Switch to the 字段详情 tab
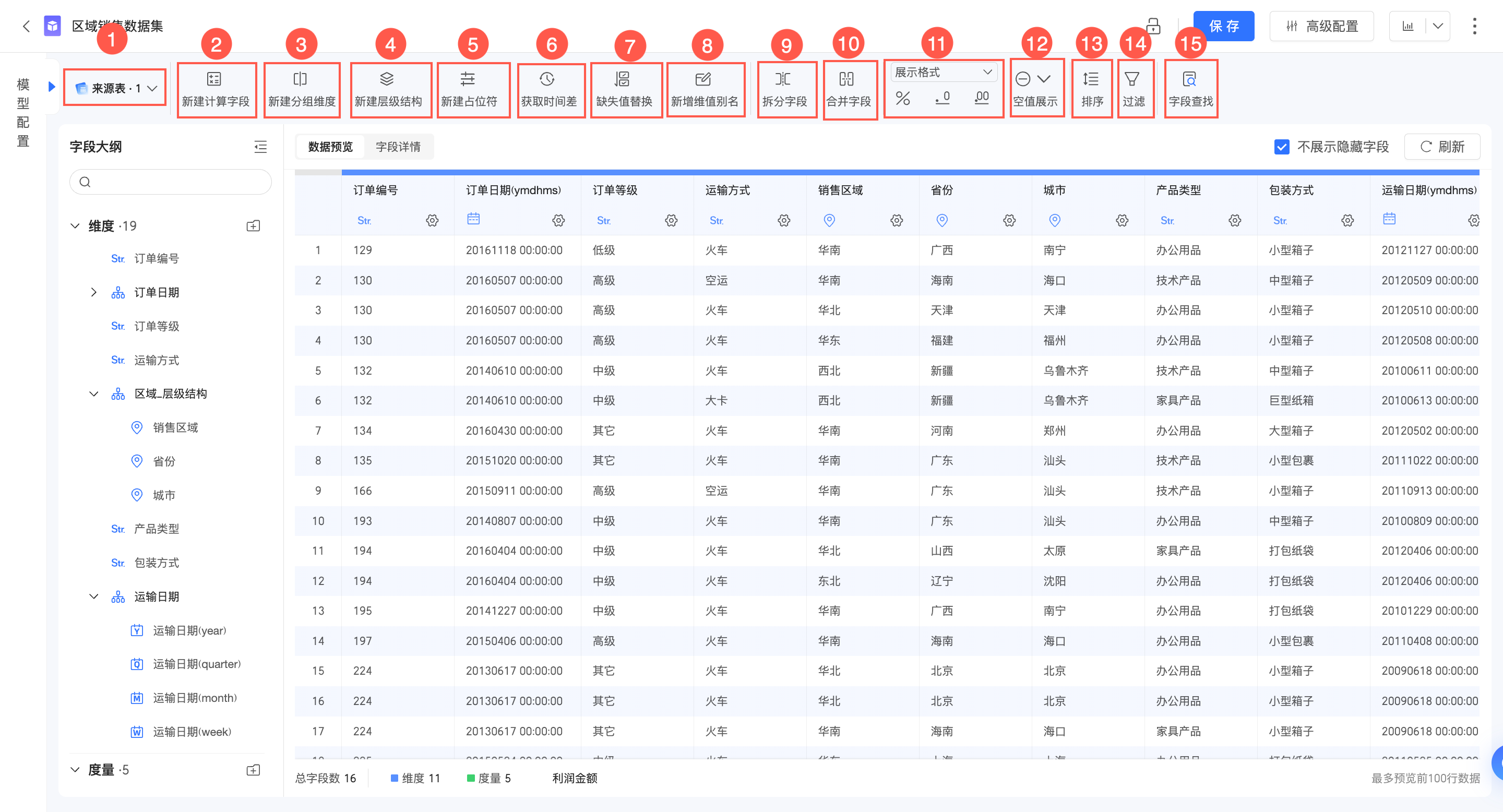 (x=398, y=147)
